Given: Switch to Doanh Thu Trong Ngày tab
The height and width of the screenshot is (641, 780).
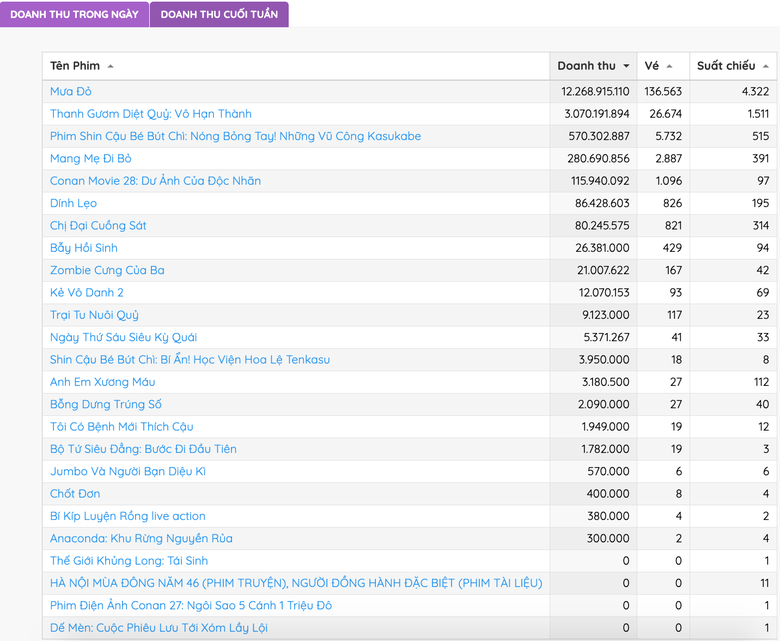Looking at the screenshot, I should click(75, 14).
